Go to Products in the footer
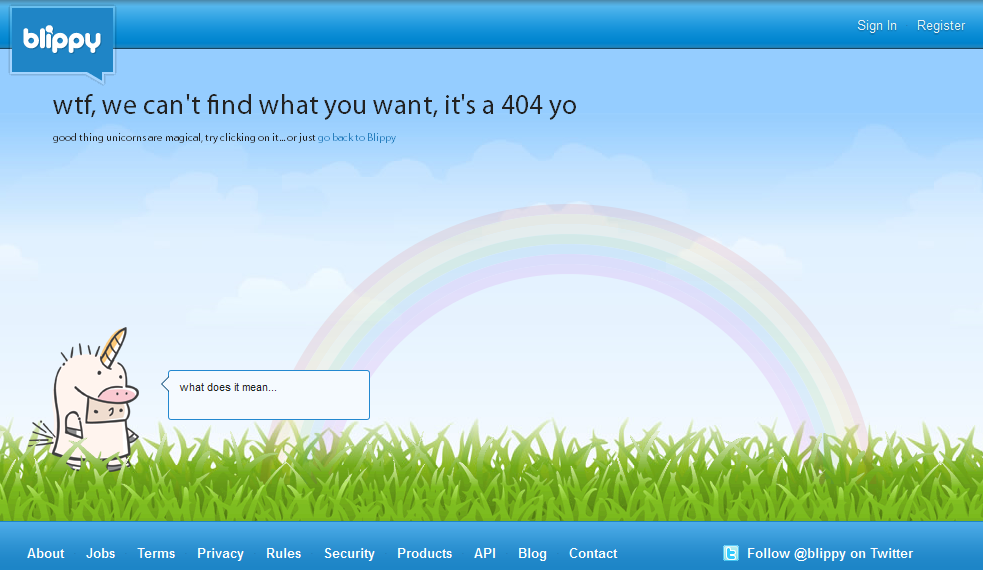 pyautogui.click(x=424, y=553)
